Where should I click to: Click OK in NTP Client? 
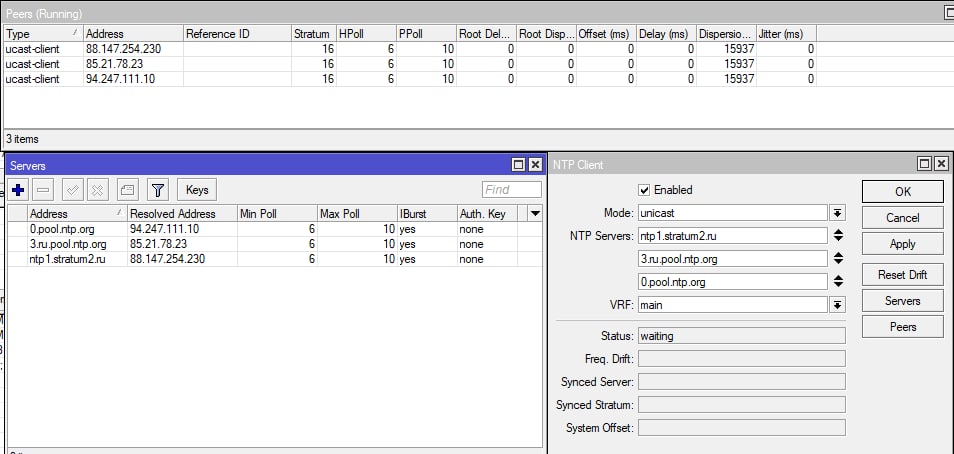(903, 192)
